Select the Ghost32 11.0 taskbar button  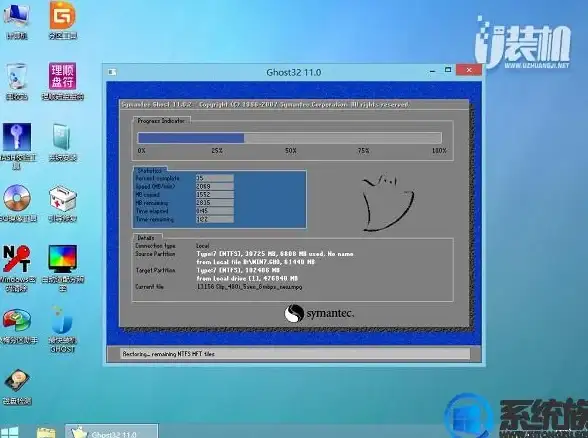111,432
